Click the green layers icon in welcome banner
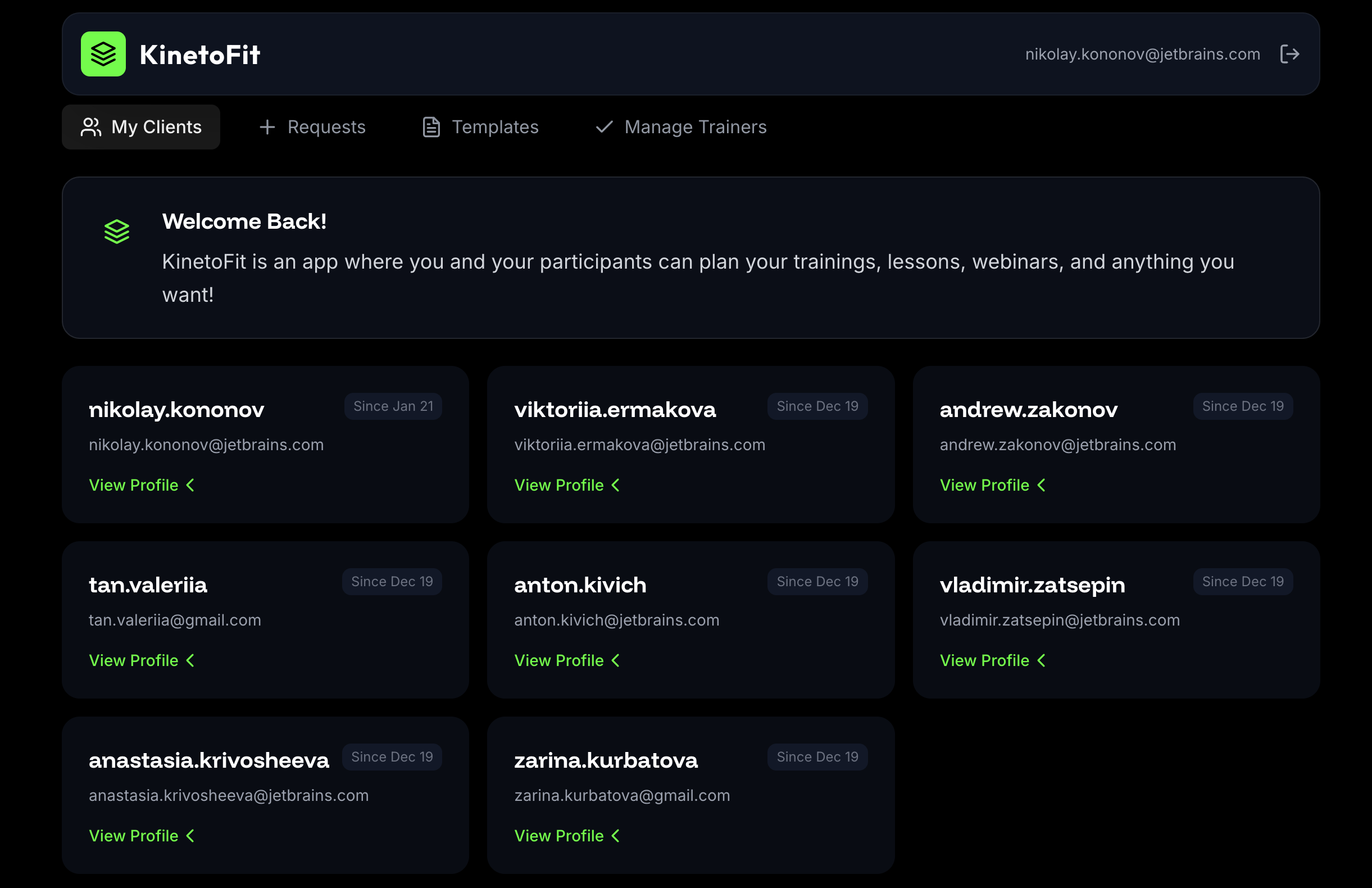Screen dimensions: 1372x888 point(117,230)
